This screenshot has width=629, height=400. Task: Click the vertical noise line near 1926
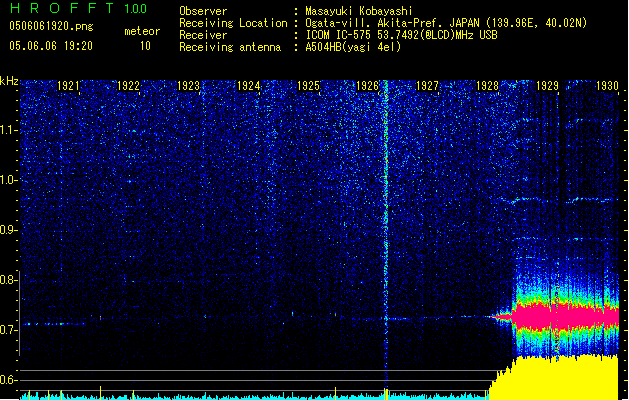pyautogui.click(x=386, y=233)
